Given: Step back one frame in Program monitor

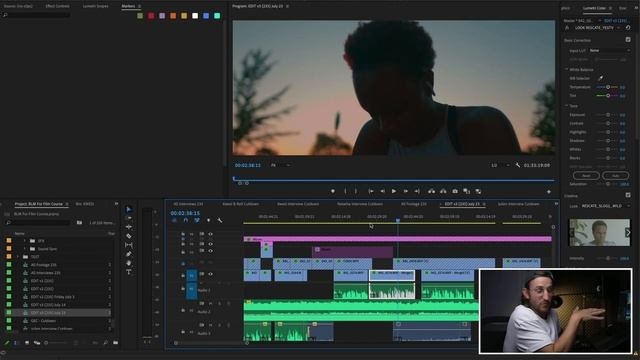Looking at the screenshot, I should point(382,191).
